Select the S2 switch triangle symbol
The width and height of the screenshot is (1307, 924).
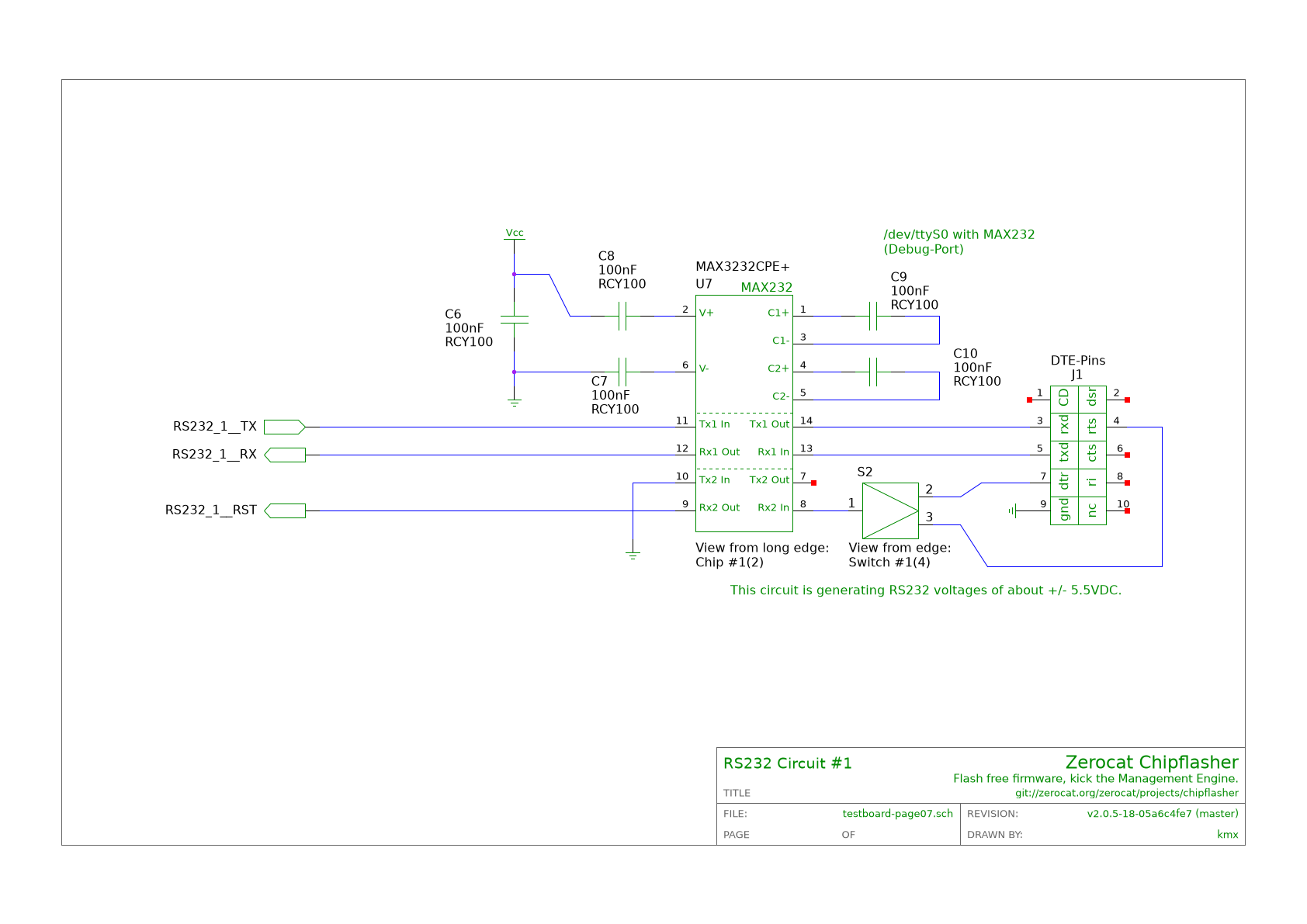890,510
